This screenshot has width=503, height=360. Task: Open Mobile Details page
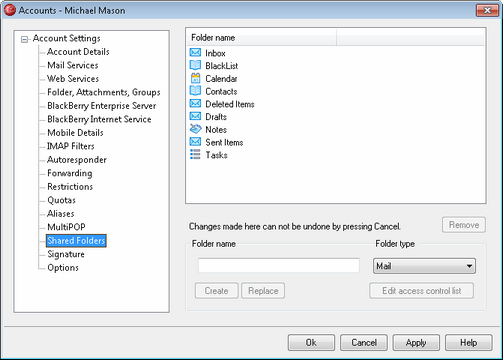pos(75,133)
